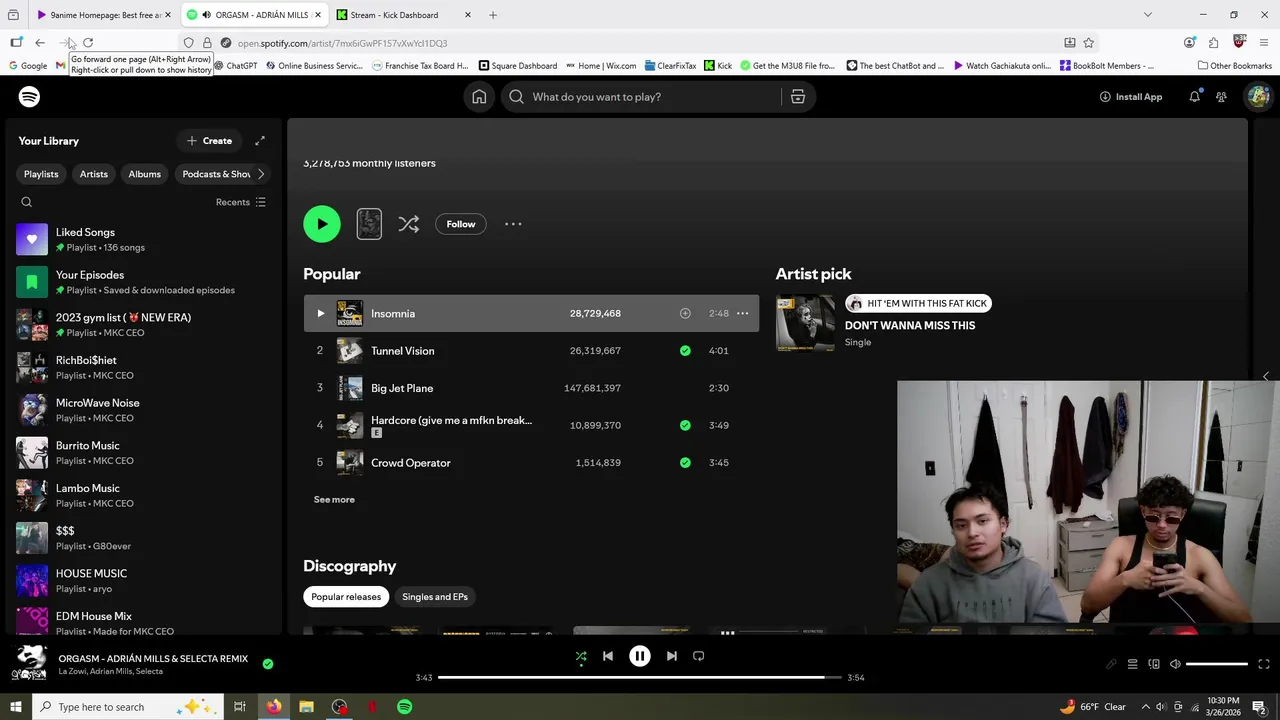
Task: Filter library by Playlists
Action: point(41,174)
